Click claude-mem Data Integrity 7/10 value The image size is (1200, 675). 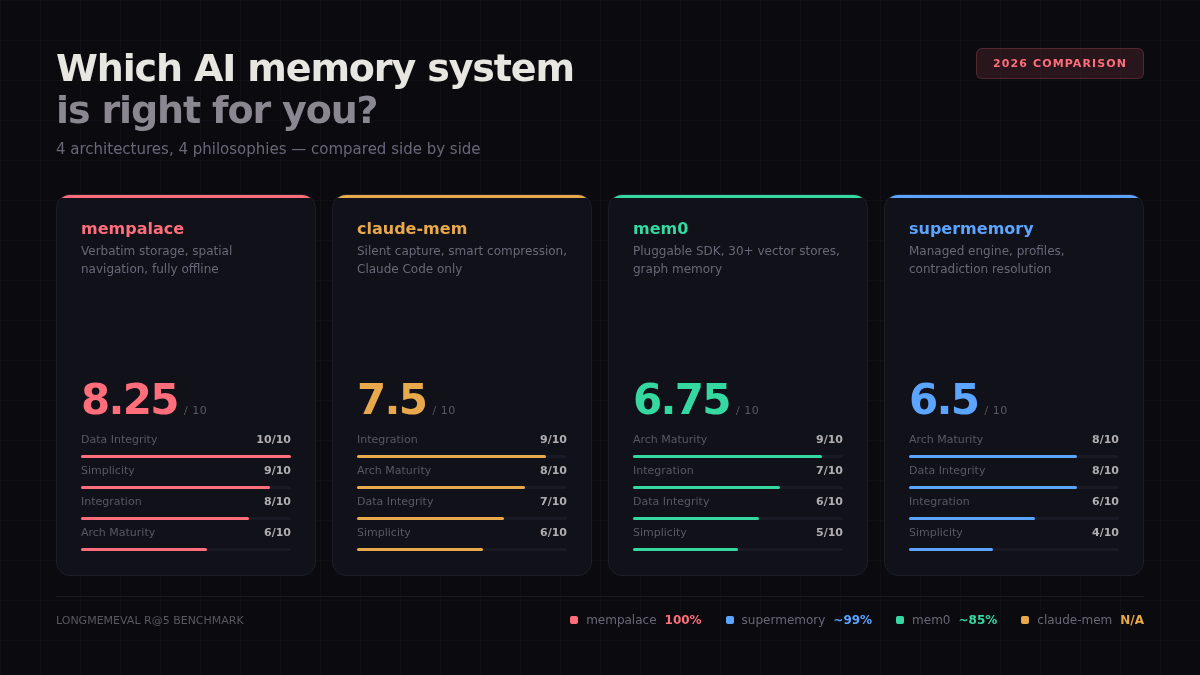coord(553,501)
